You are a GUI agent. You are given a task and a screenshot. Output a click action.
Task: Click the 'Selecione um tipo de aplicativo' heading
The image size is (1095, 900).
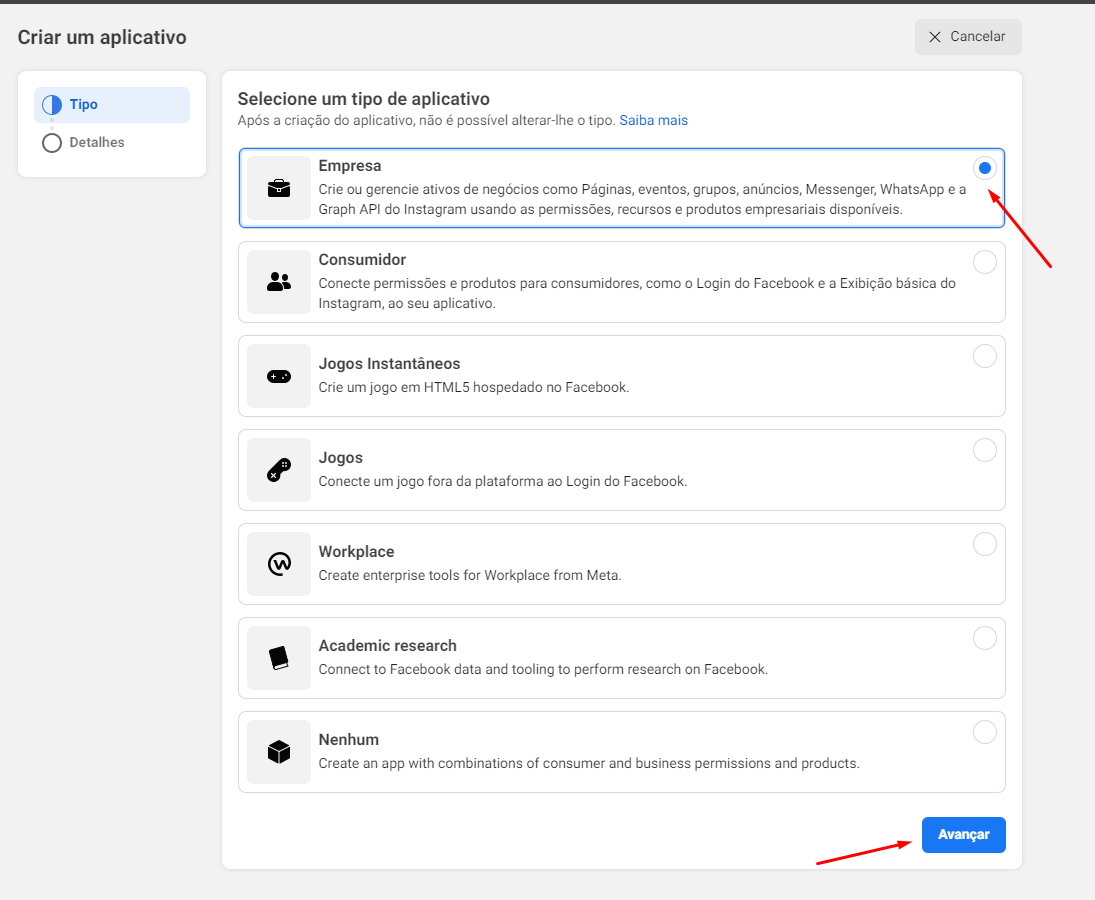(x=363, y=99)
